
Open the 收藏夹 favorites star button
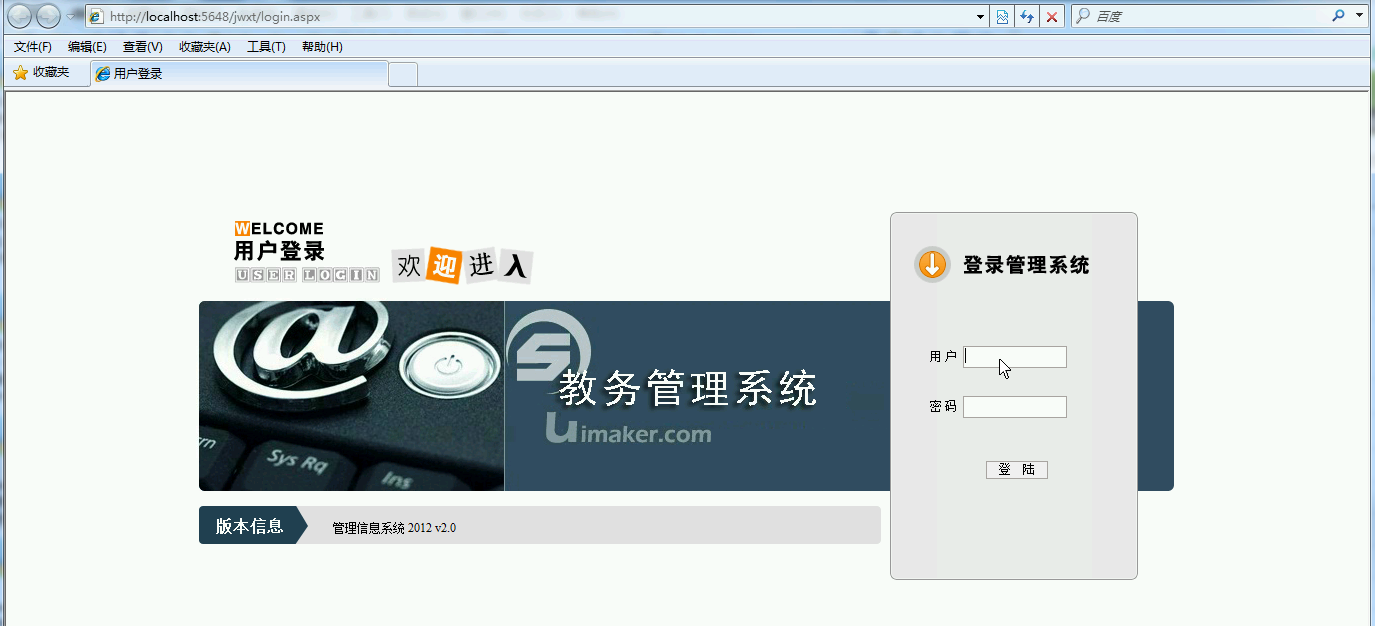(x=41, y=73)
